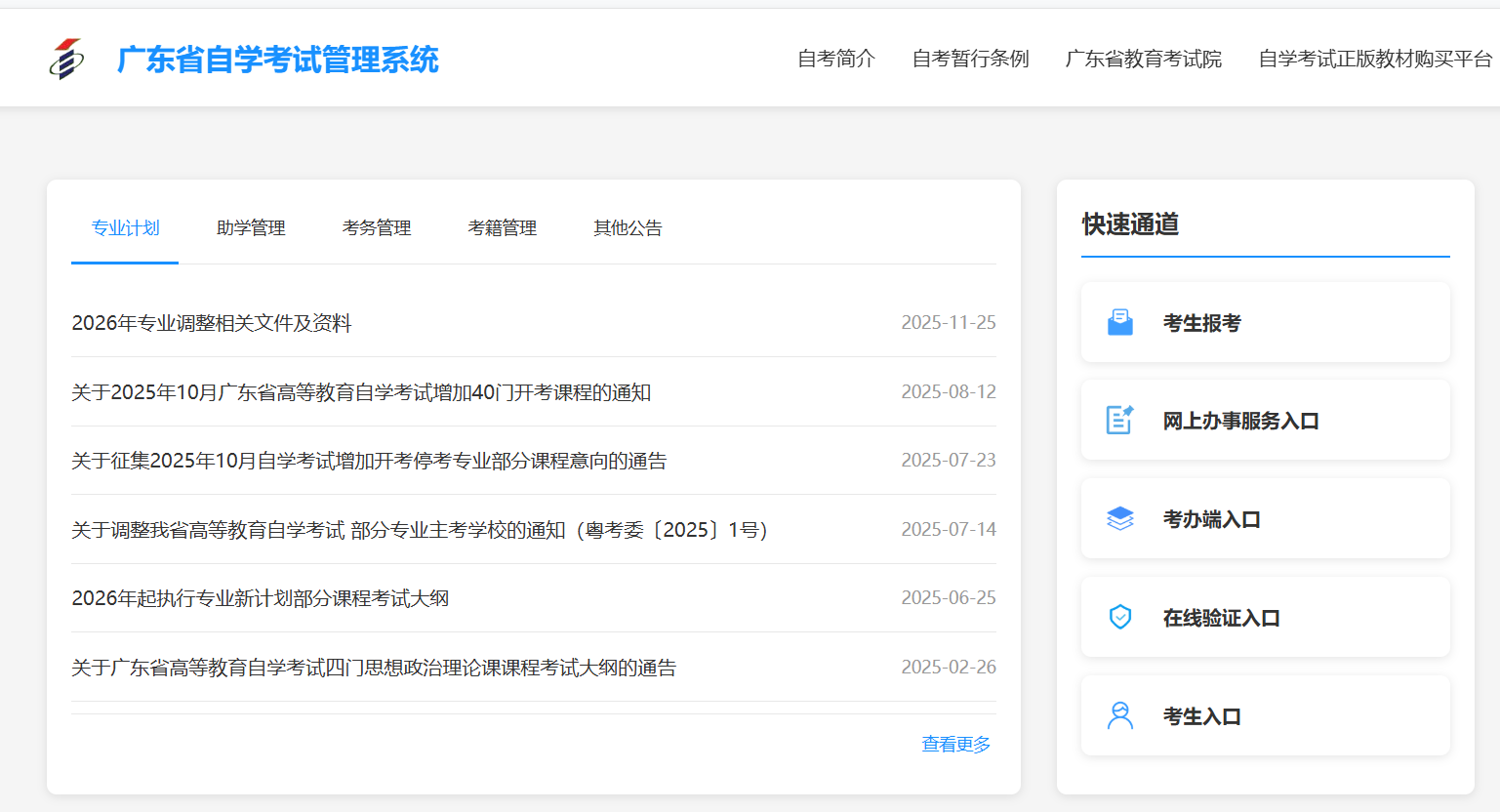Click the 考办端入口 stacked layers icon
The width and height of the screenshot is (1500, 812).
point(1120,517)
